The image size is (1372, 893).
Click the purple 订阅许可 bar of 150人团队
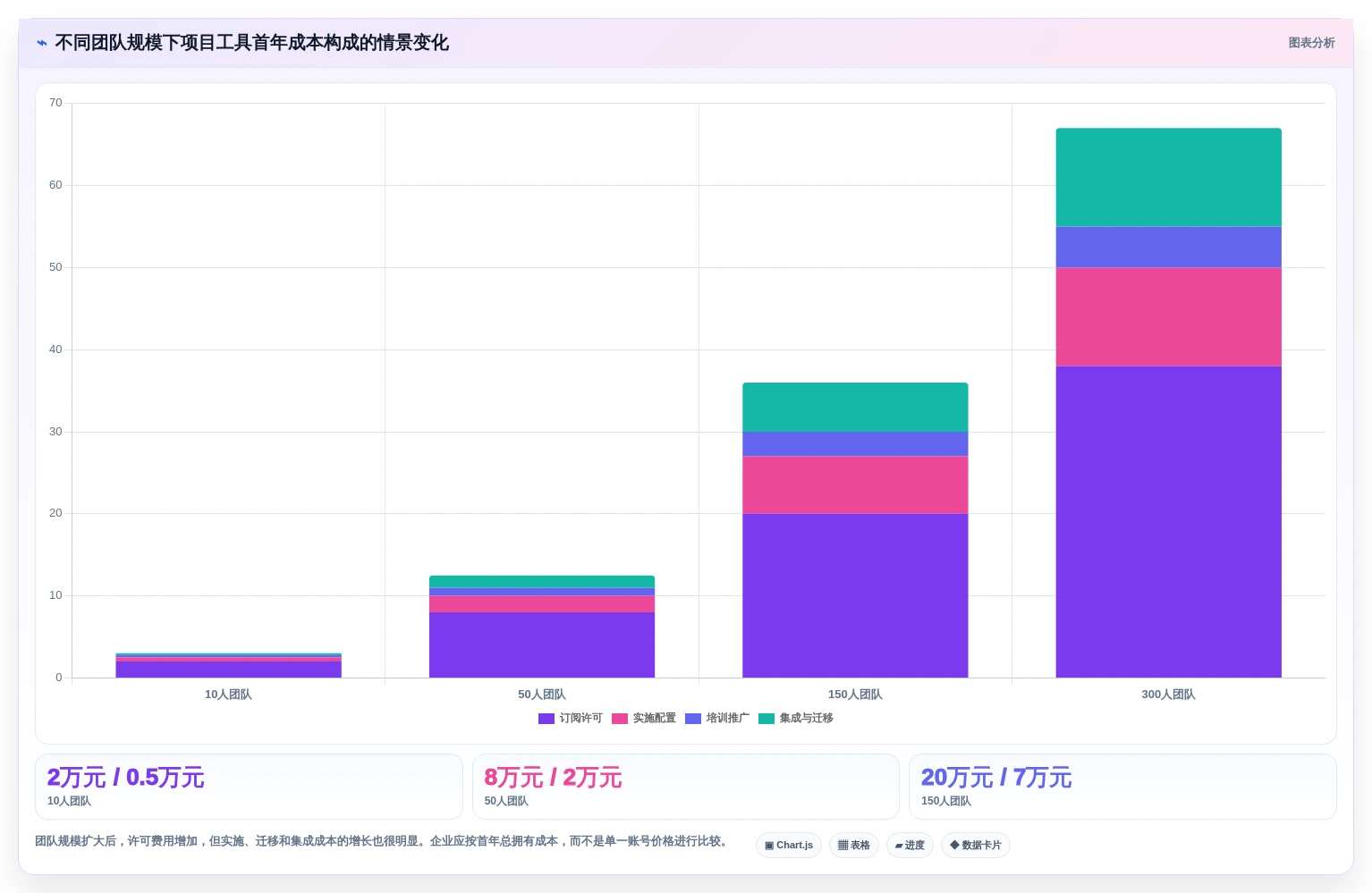click(855, 595)
